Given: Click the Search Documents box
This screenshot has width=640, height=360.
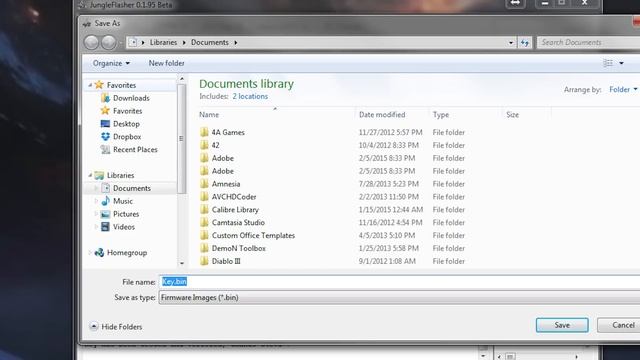Looking at the screenshot, I should (588, 42).
